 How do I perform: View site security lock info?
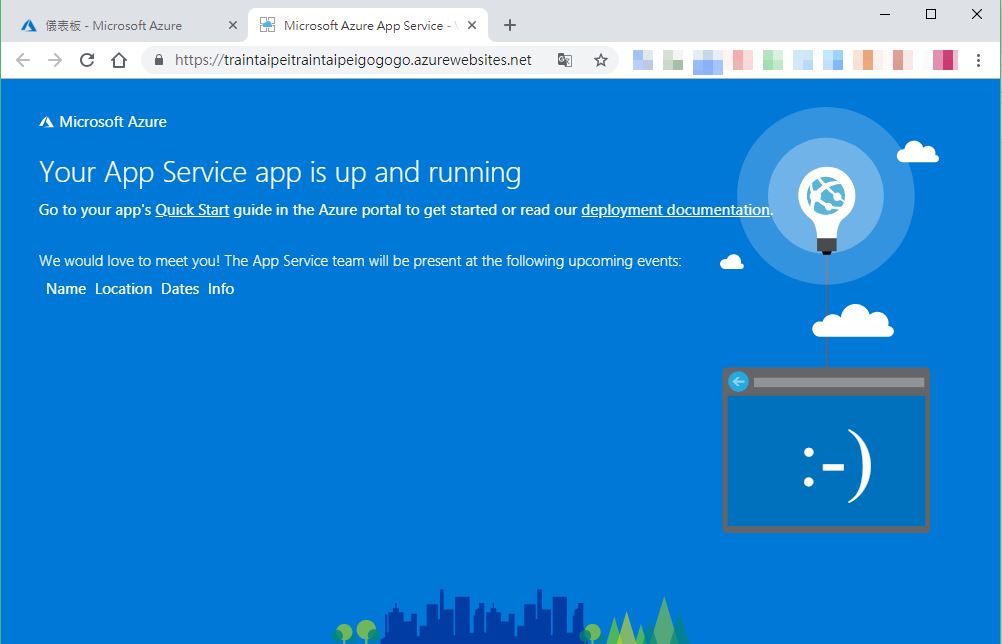(x=159, y=60)
